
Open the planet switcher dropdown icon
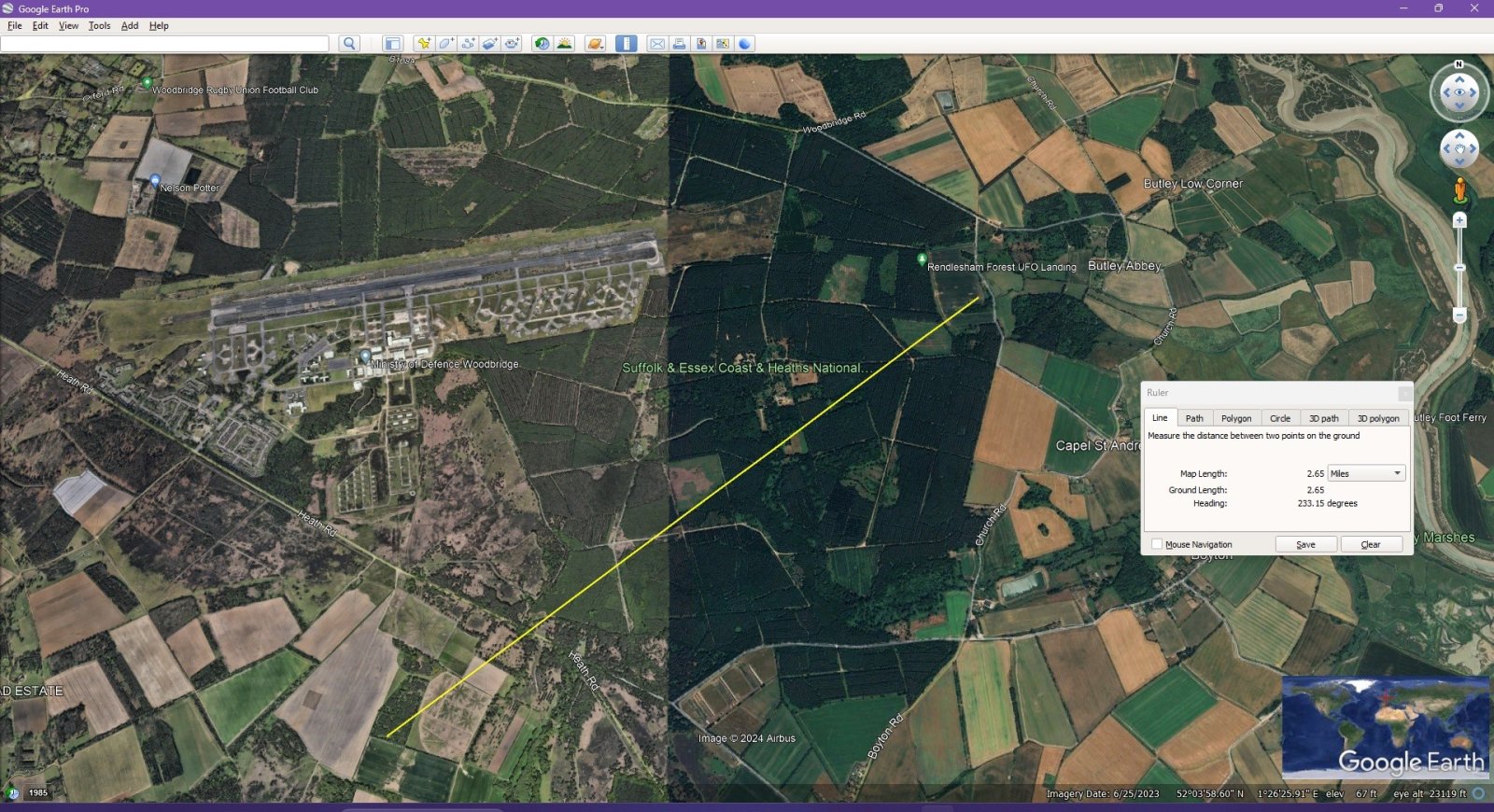tap(595, 44)
